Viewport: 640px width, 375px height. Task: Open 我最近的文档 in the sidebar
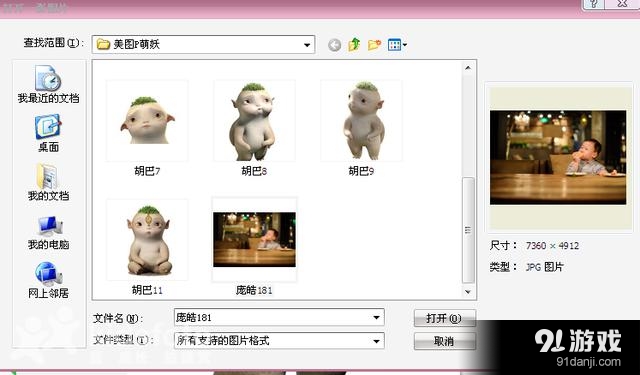coord(48,84)
